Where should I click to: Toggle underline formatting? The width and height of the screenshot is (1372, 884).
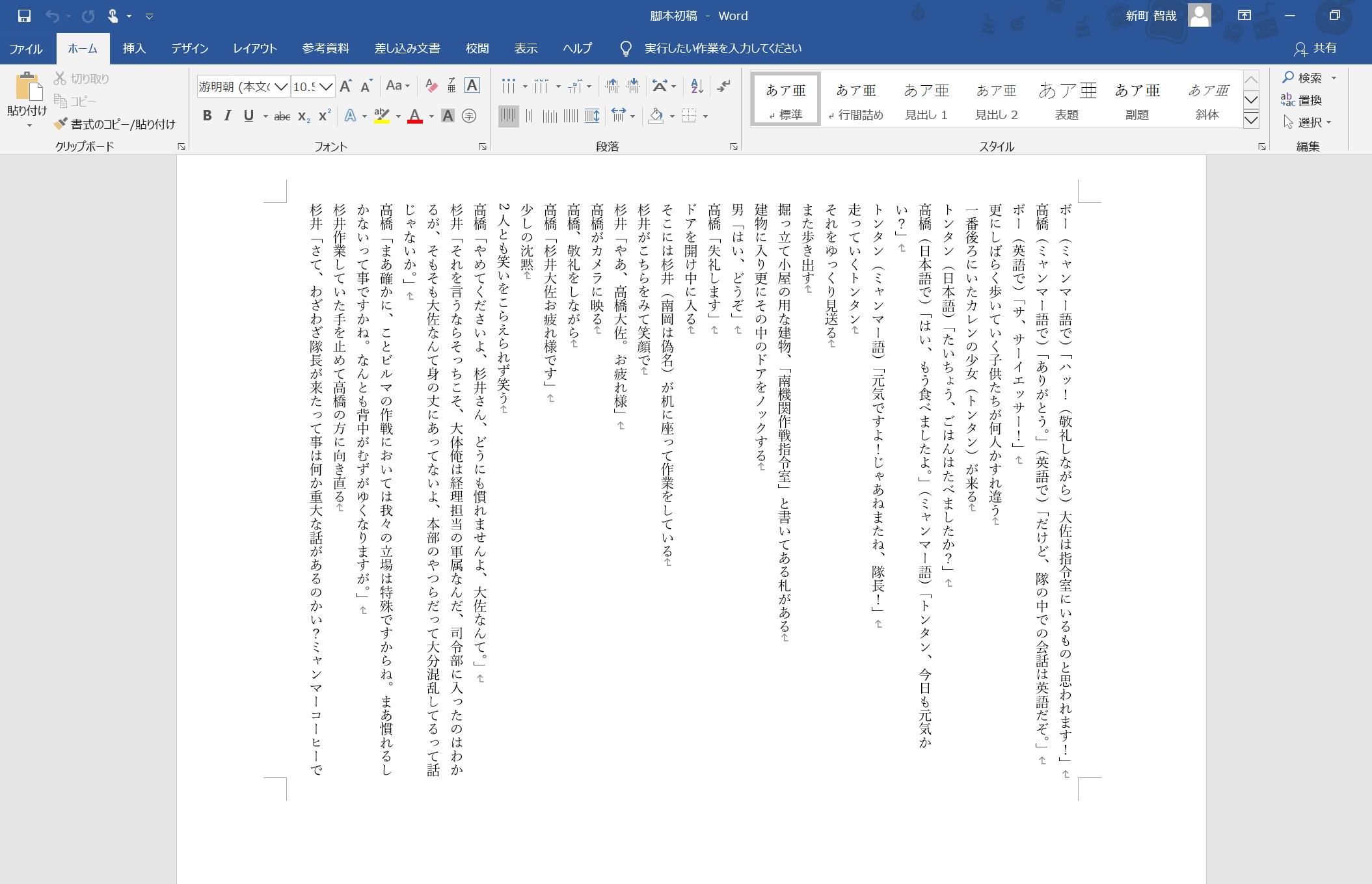click(247, 116)
